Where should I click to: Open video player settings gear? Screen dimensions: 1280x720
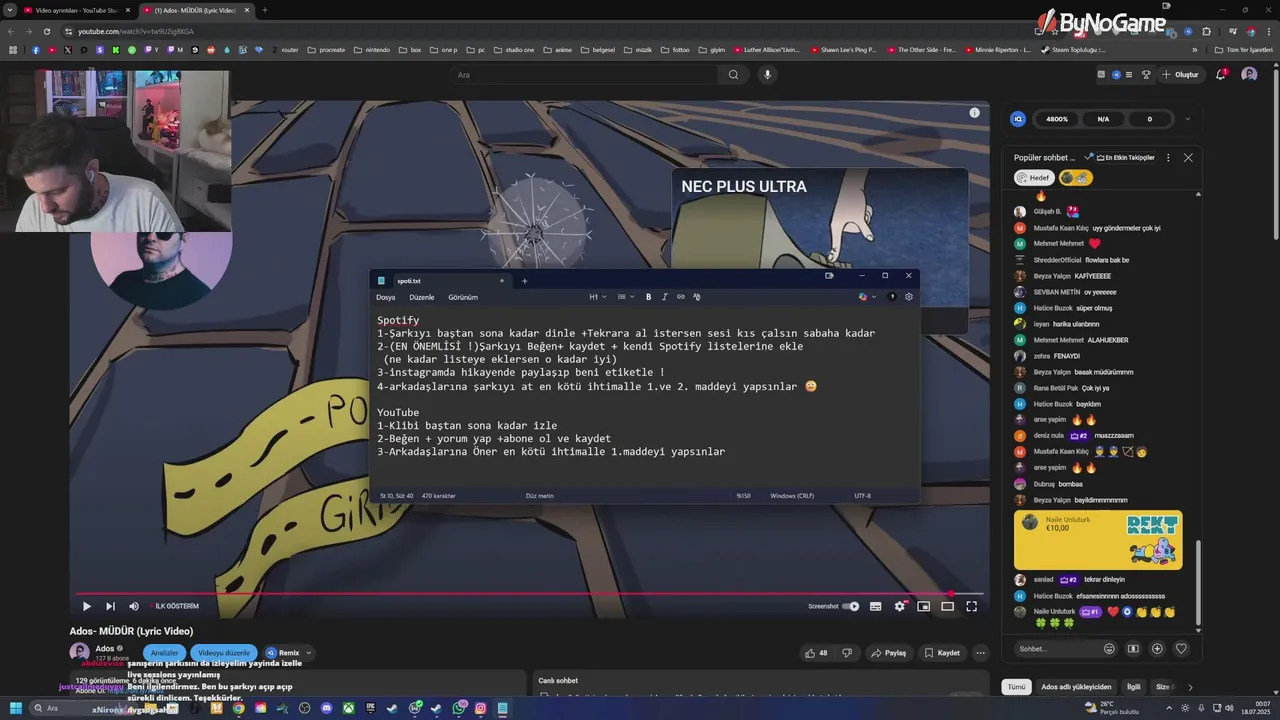(x=900, y=606)
